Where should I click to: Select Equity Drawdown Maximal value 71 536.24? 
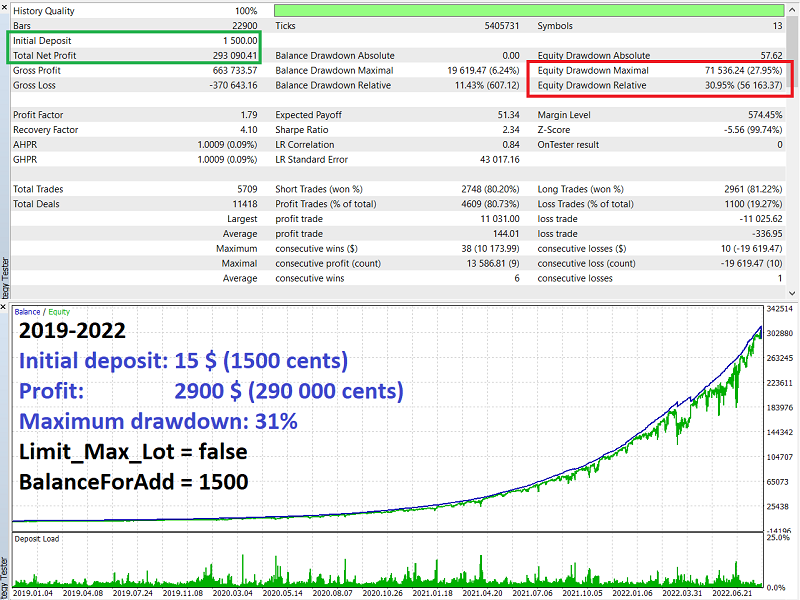tap(724, 70)
